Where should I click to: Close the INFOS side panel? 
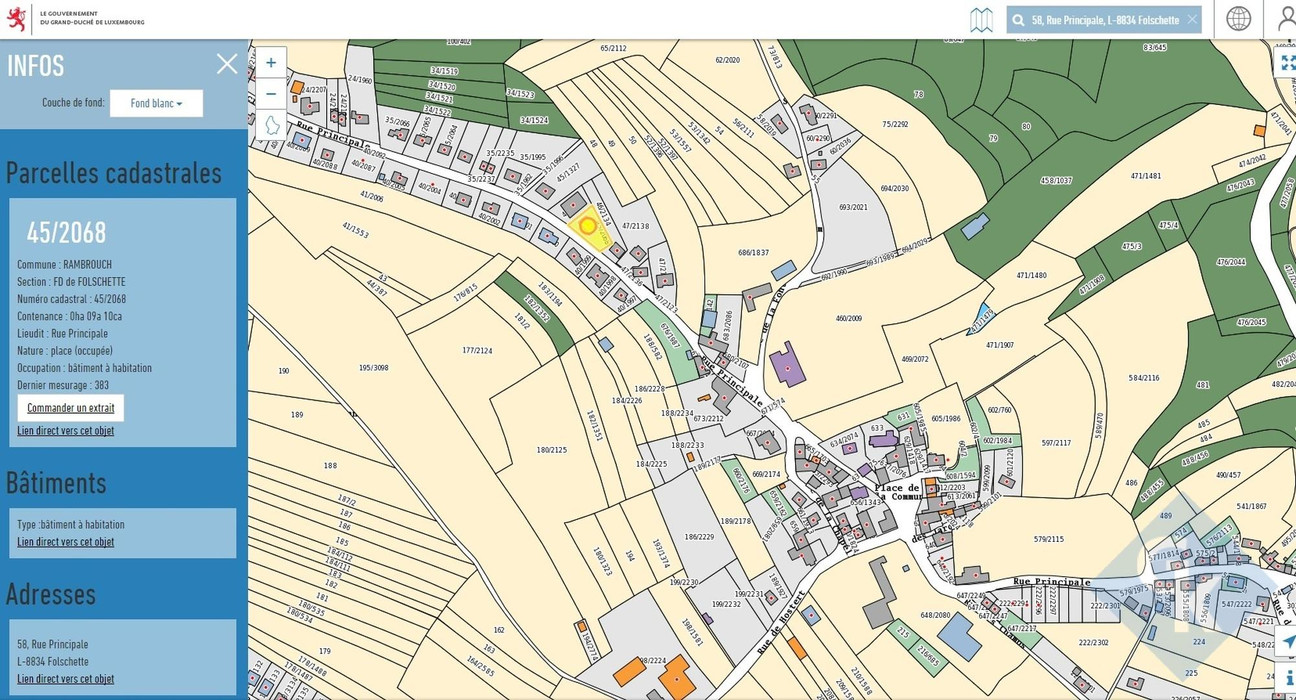[227, 64]
